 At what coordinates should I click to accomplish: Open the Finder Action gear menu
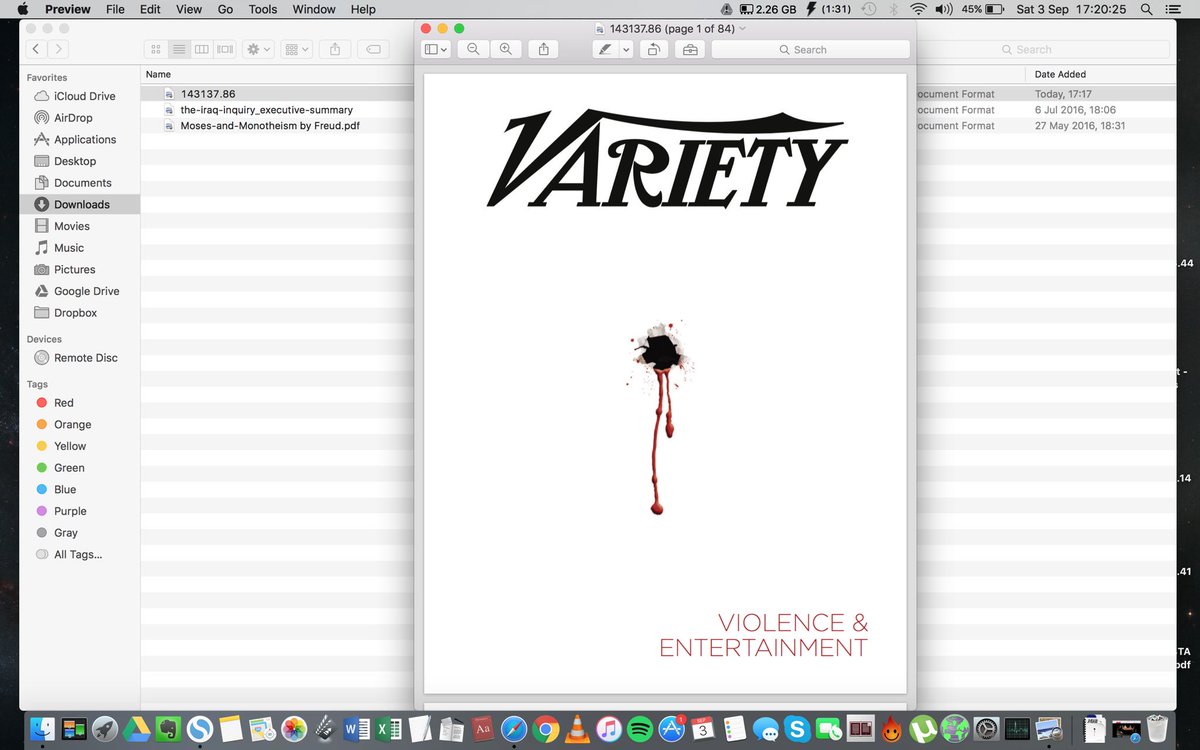[258, 48]
